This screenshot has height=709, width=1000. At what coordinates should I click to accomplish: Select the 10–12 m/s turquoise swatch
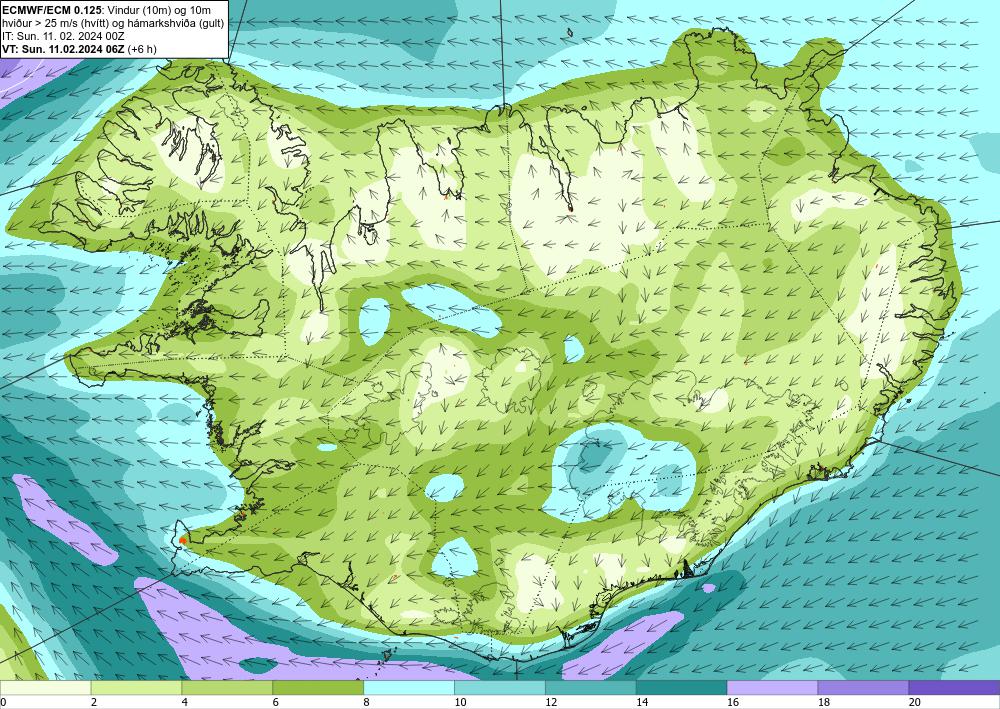pyautogui.click(x=500, y=687)
